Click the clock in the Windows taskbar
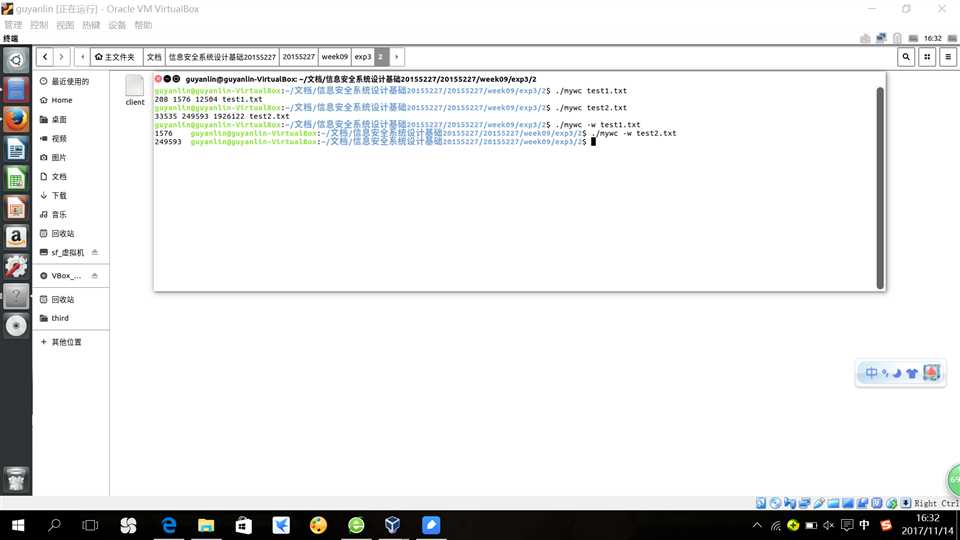The height and width of the screenshot is (540, 960). pos(928,525)
